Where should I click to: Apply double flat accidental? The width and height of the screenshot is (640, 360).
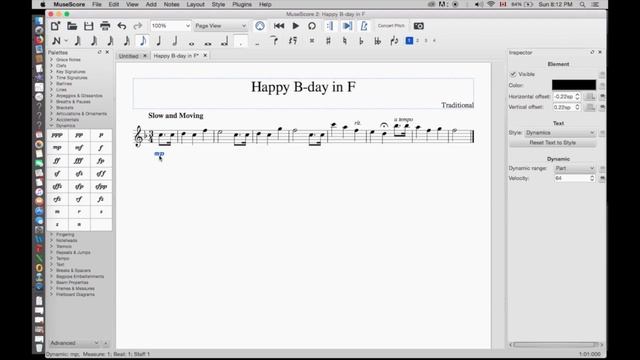(x=378, y=41)
